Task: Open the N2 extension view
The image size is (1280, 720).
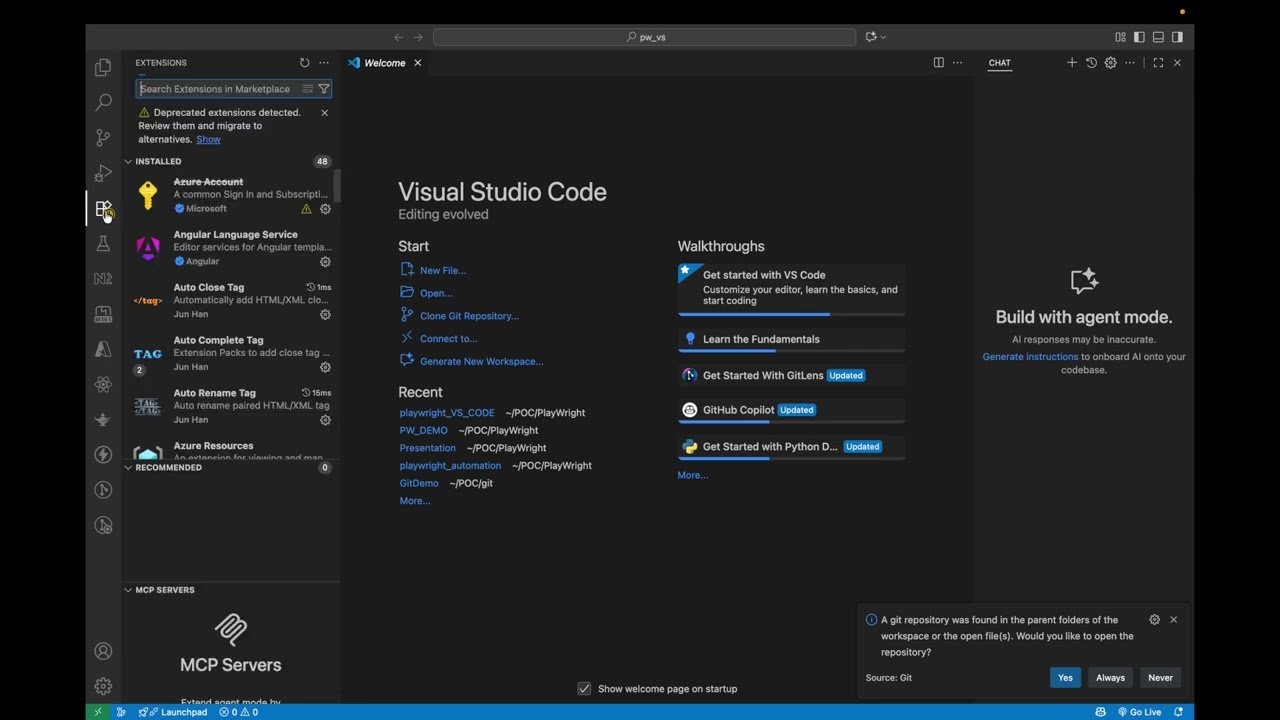Action: pos(103,279)
